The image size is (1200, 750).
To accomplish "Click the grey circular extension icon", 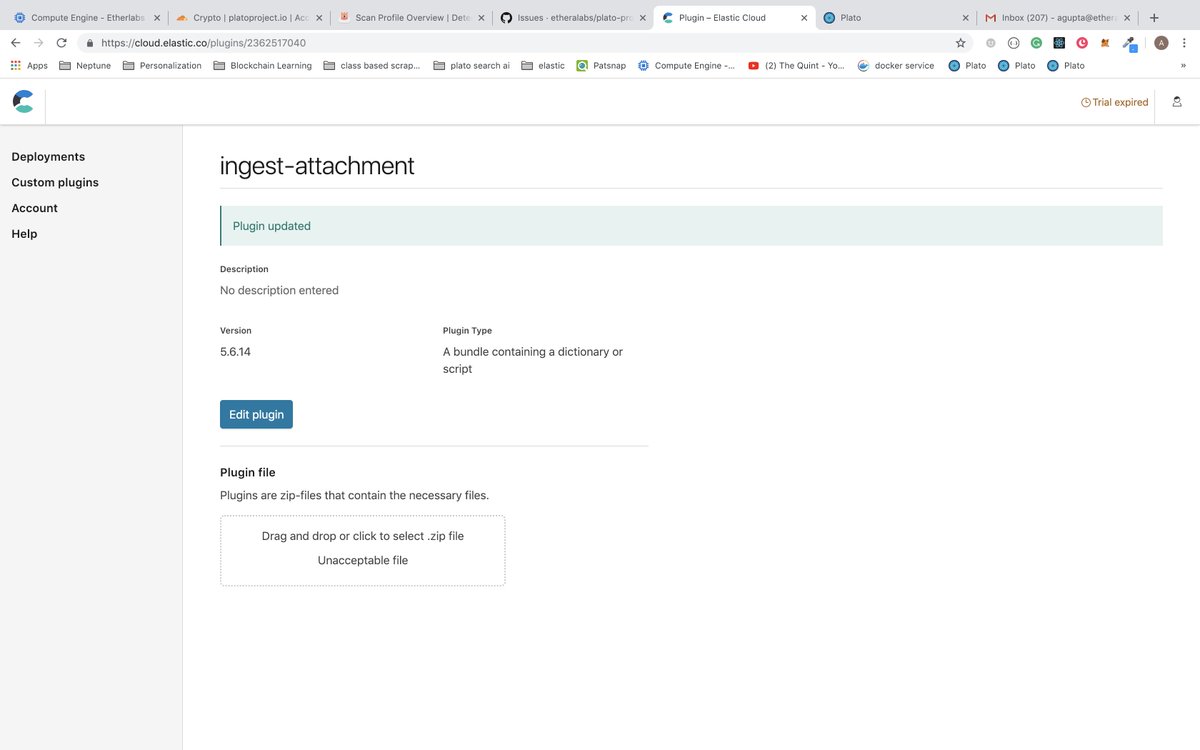I will [x=990, y=43].
